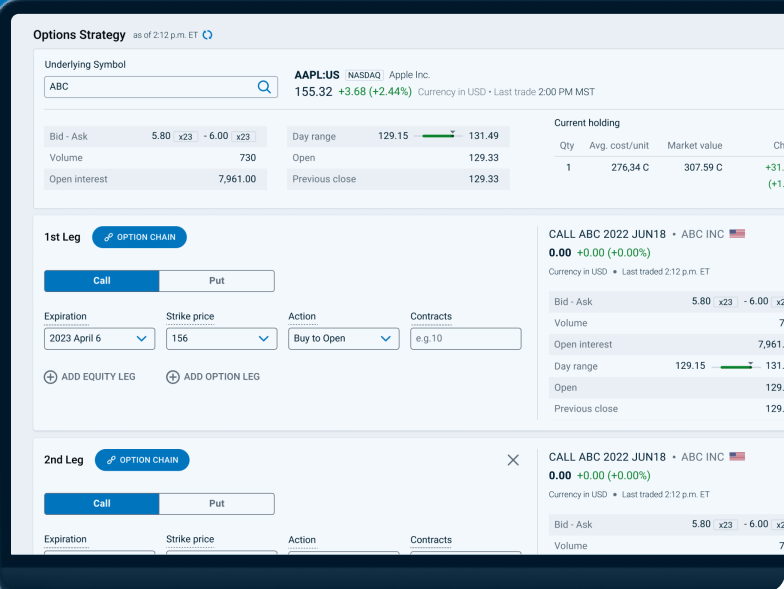Click the Market value 307.59 C
784x589 pixels.
point(703,168)
